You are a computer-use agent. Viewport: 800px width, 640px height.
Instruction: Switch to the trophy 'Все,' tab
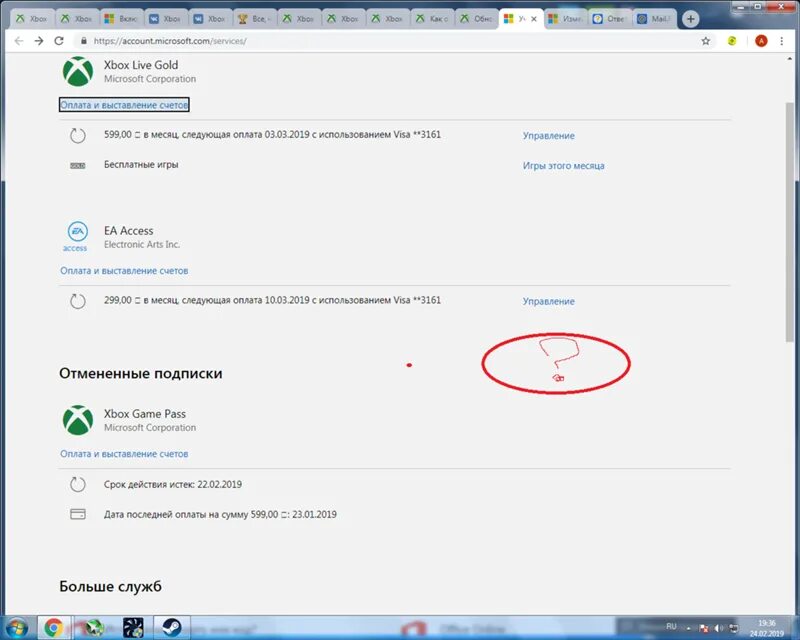255,19
